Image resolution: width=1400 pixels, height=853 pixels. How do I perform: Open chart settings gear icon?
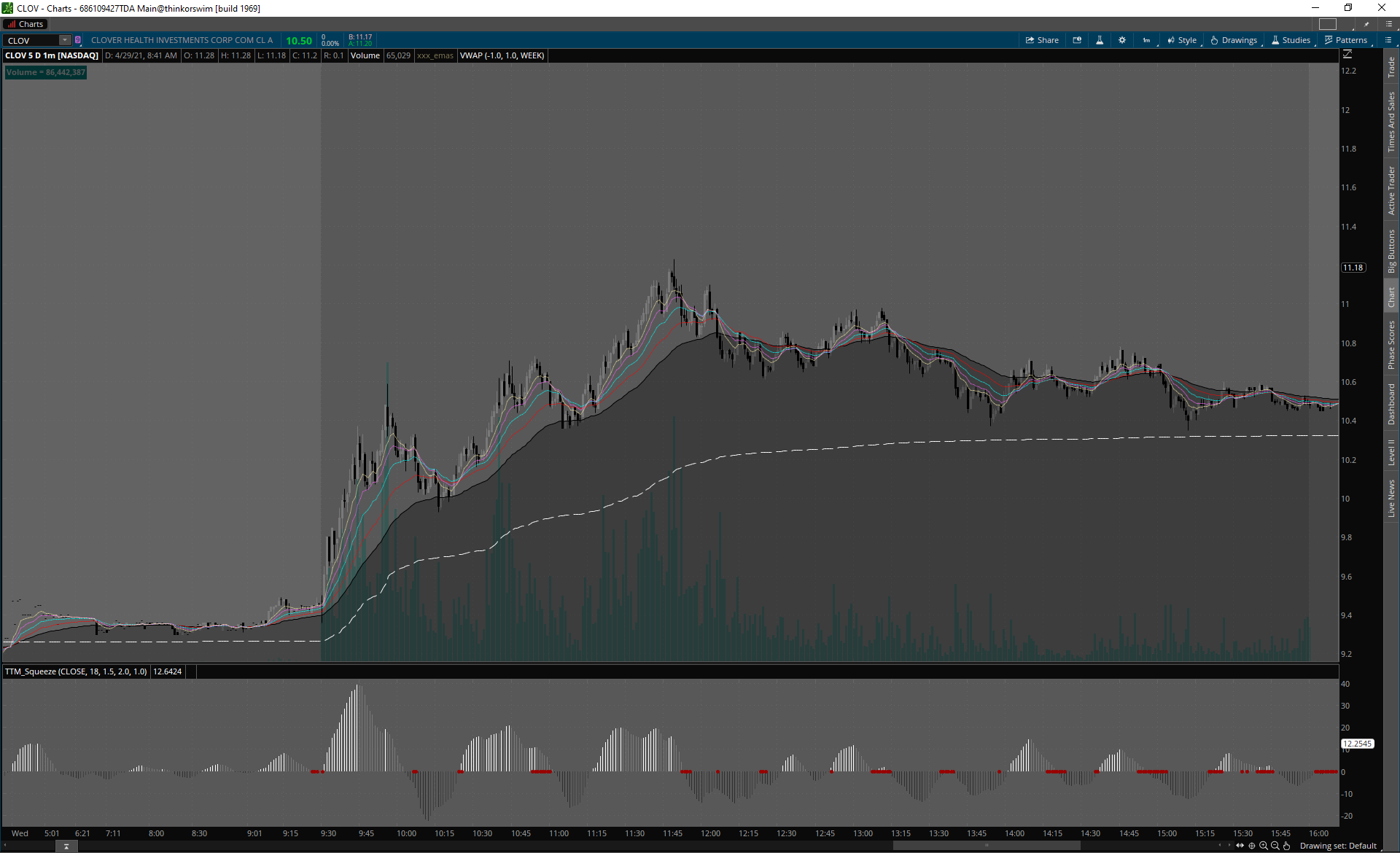click(1122, 40)
